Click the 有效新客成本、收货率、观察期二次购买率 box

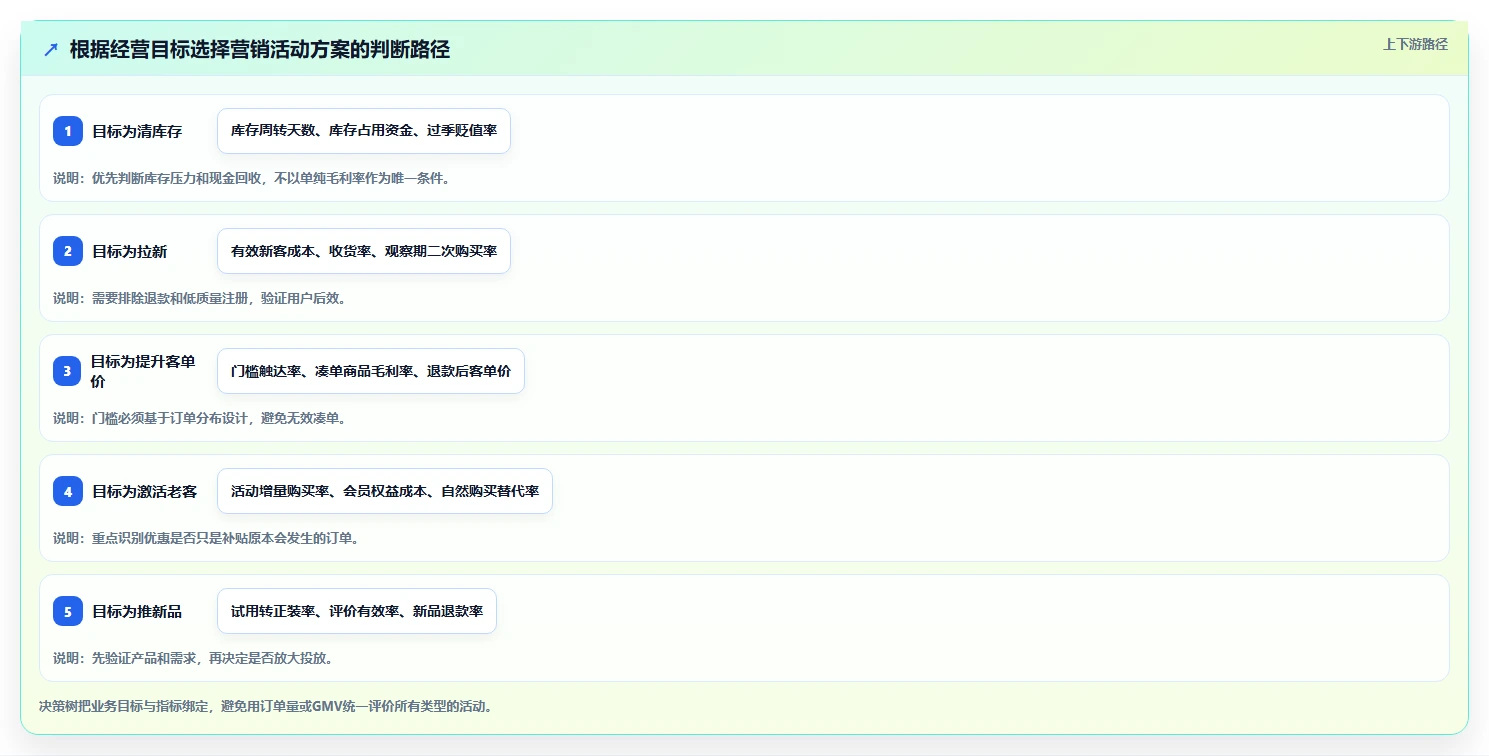364,251
